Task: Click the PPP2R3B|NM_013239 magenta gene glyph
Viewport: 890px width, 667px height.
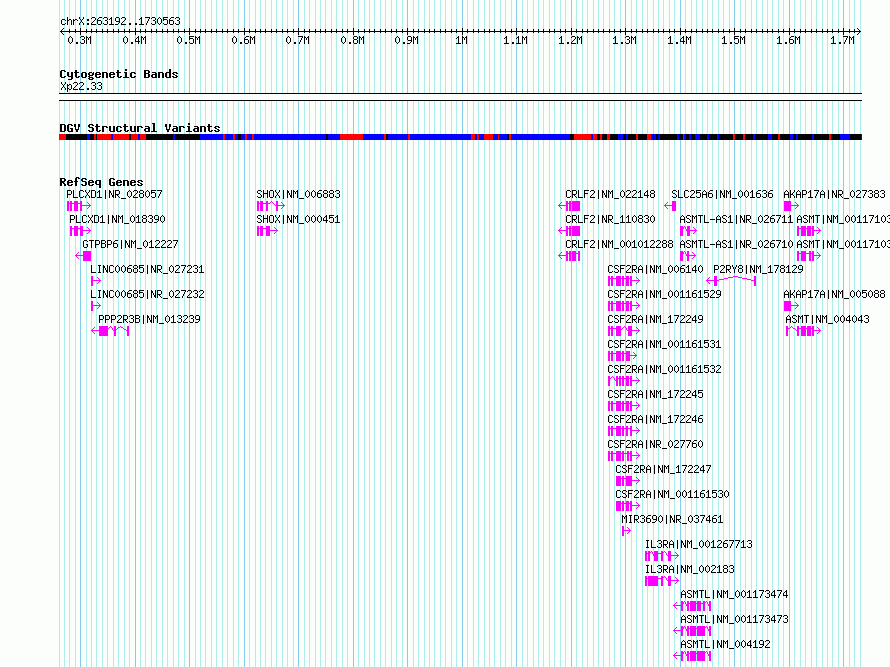Action: tap(110, 331)
